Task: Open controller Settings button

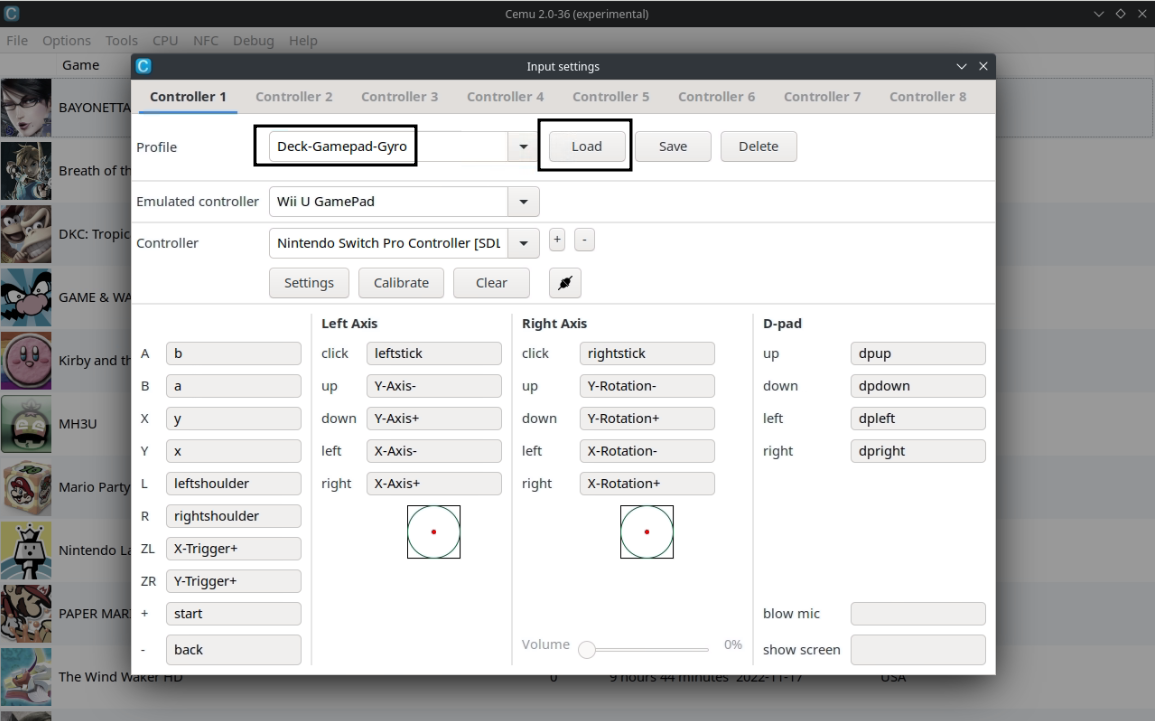Action: coord(309,283)
